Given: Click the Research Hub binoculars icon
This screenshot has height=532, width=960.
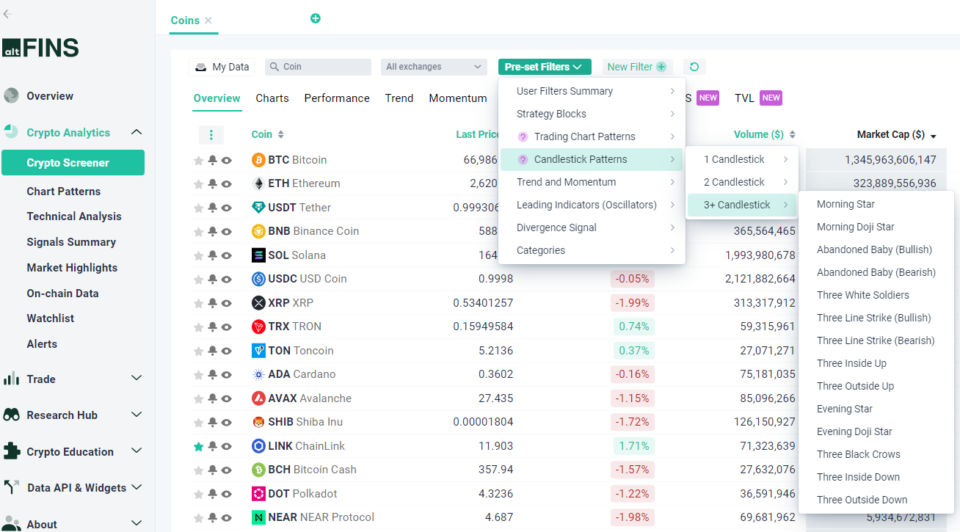Looking at the screenshot, I should pyautogui.click(x=12, y=415).
